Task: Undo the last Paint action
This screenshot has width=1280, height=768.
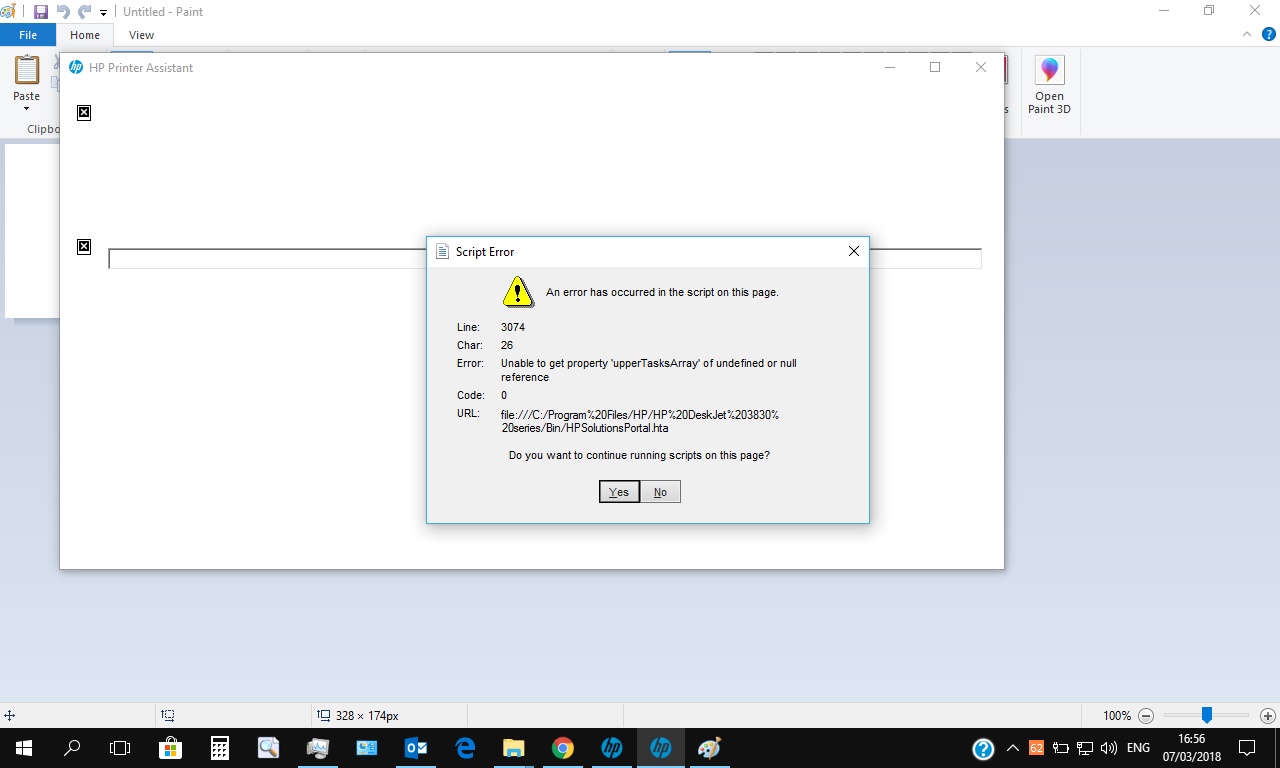Action: [63, 12]
